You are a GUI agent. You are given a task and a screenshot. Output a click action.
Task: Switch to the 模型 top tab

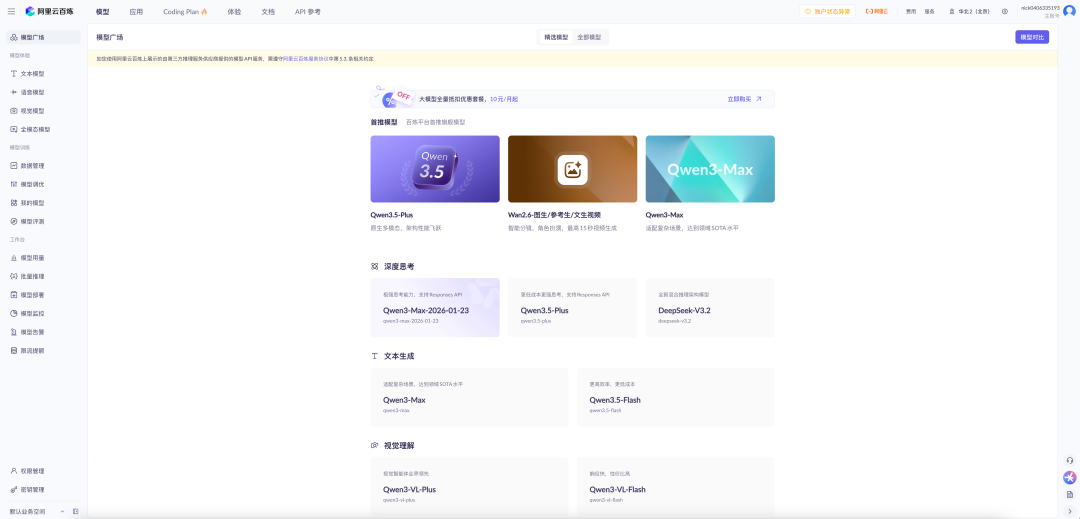(x=103, y=12)
